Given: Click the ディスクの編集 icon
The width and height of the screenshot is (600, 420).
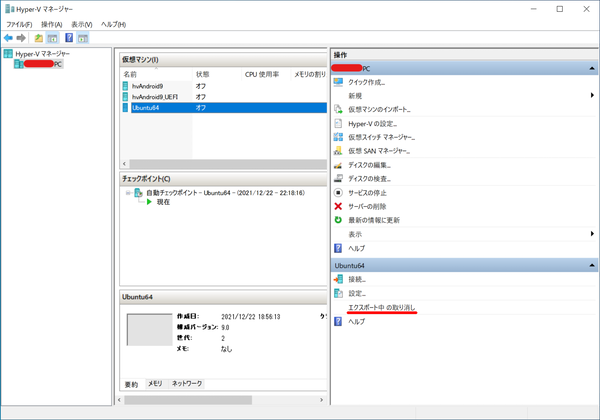Looking at the screenshot, I should click(338, 165).
